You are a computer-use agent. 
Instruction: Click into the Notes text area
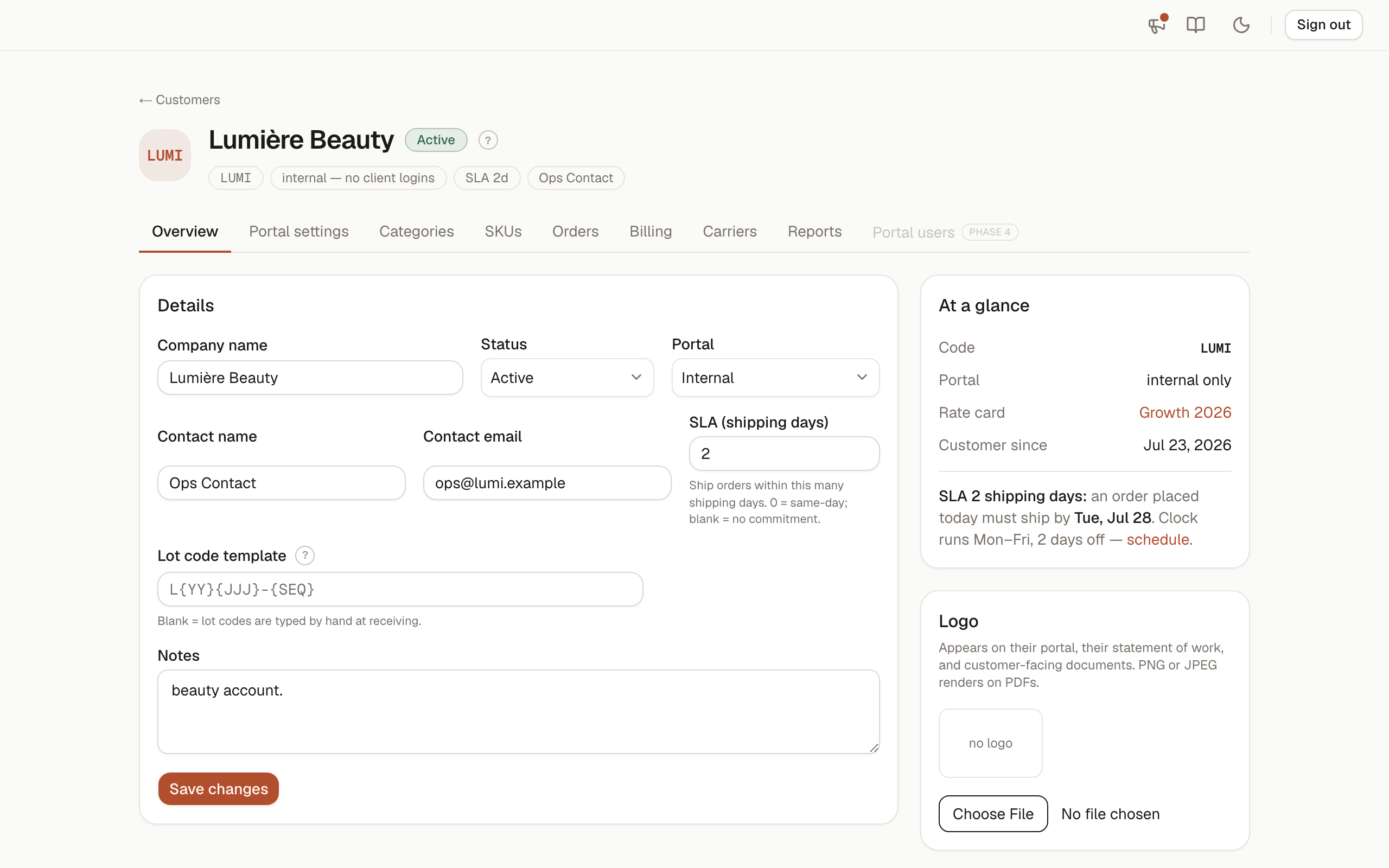click(x=518, y=712)
